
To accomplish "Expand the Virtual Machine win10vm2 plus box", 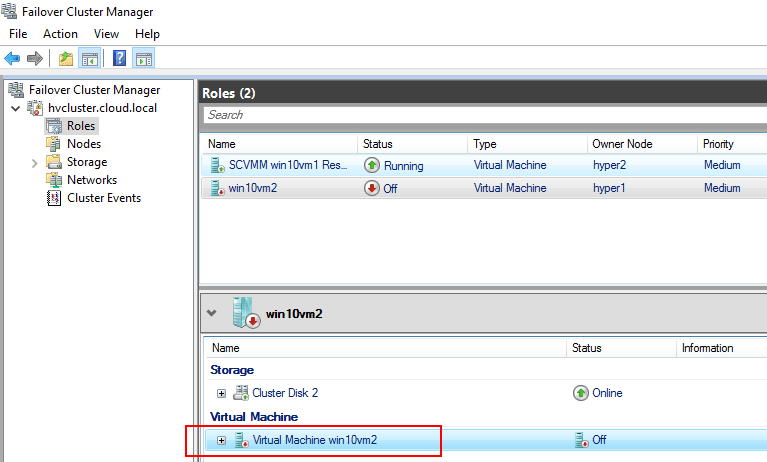I will (x=222, y=440).
